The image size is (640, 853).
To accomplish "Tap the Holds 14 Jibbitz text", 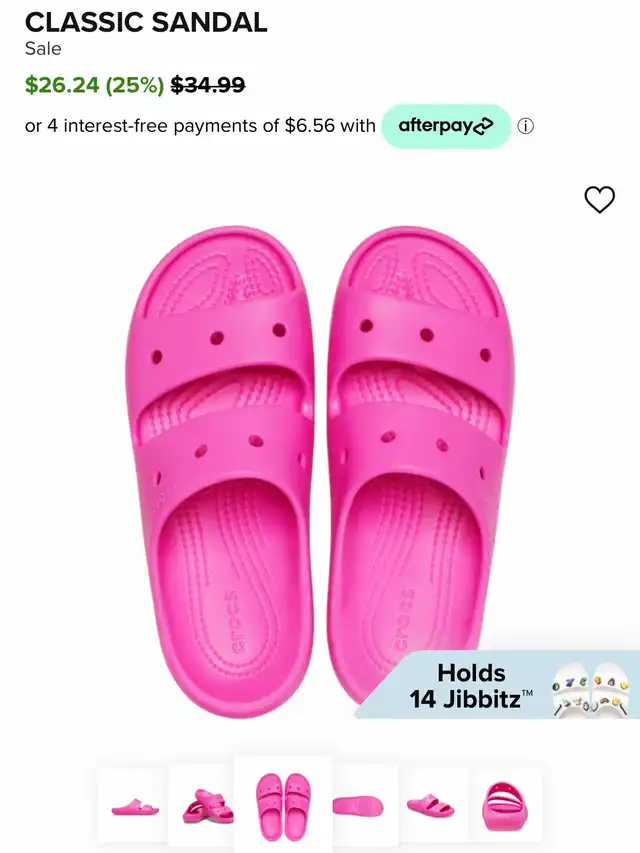I will point(471,686).
